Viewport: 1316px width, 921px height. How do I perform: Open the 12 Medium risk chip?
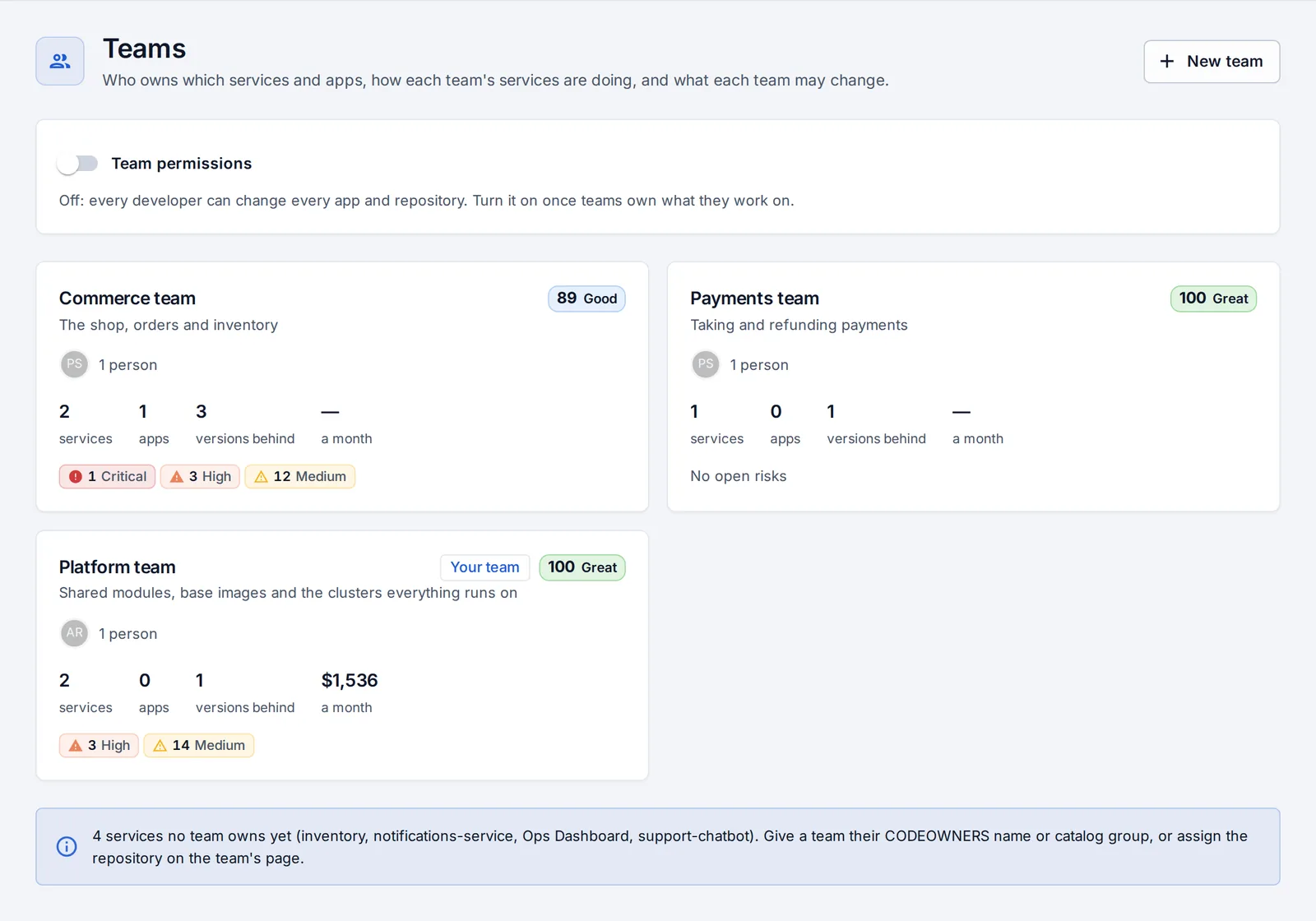point(300,477)
